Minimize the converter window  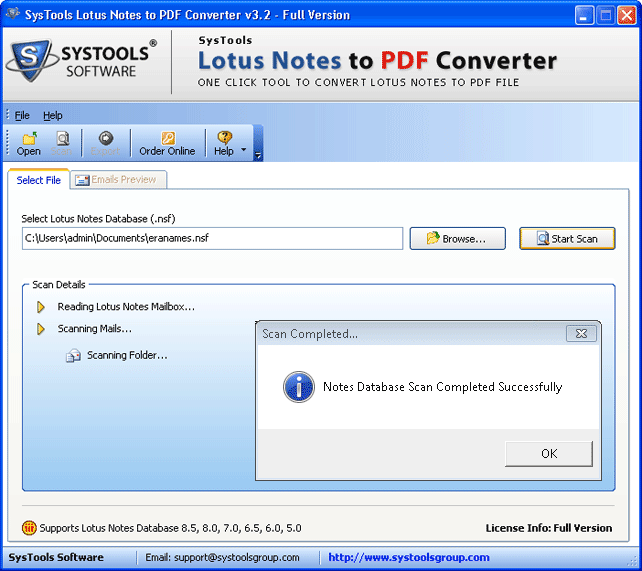pyautogui.click(x=584, y=16)
